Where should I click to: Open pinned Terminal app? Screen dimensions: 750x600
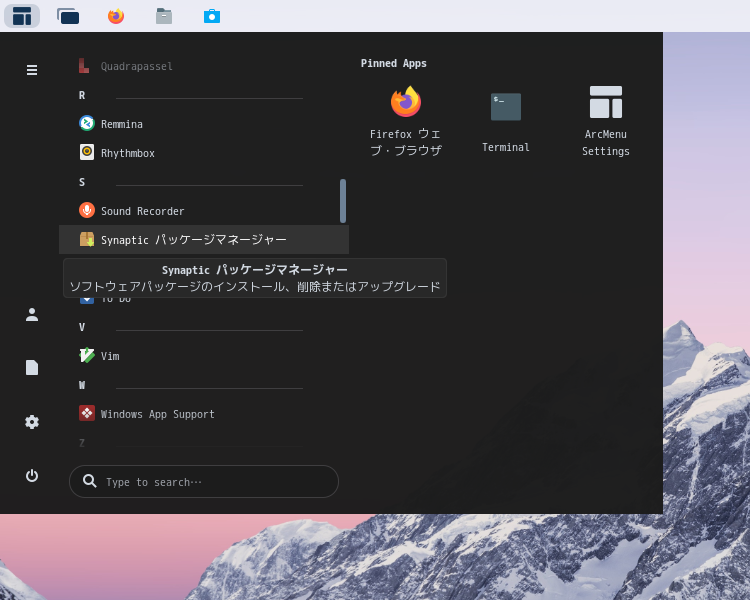pos(506,121)
